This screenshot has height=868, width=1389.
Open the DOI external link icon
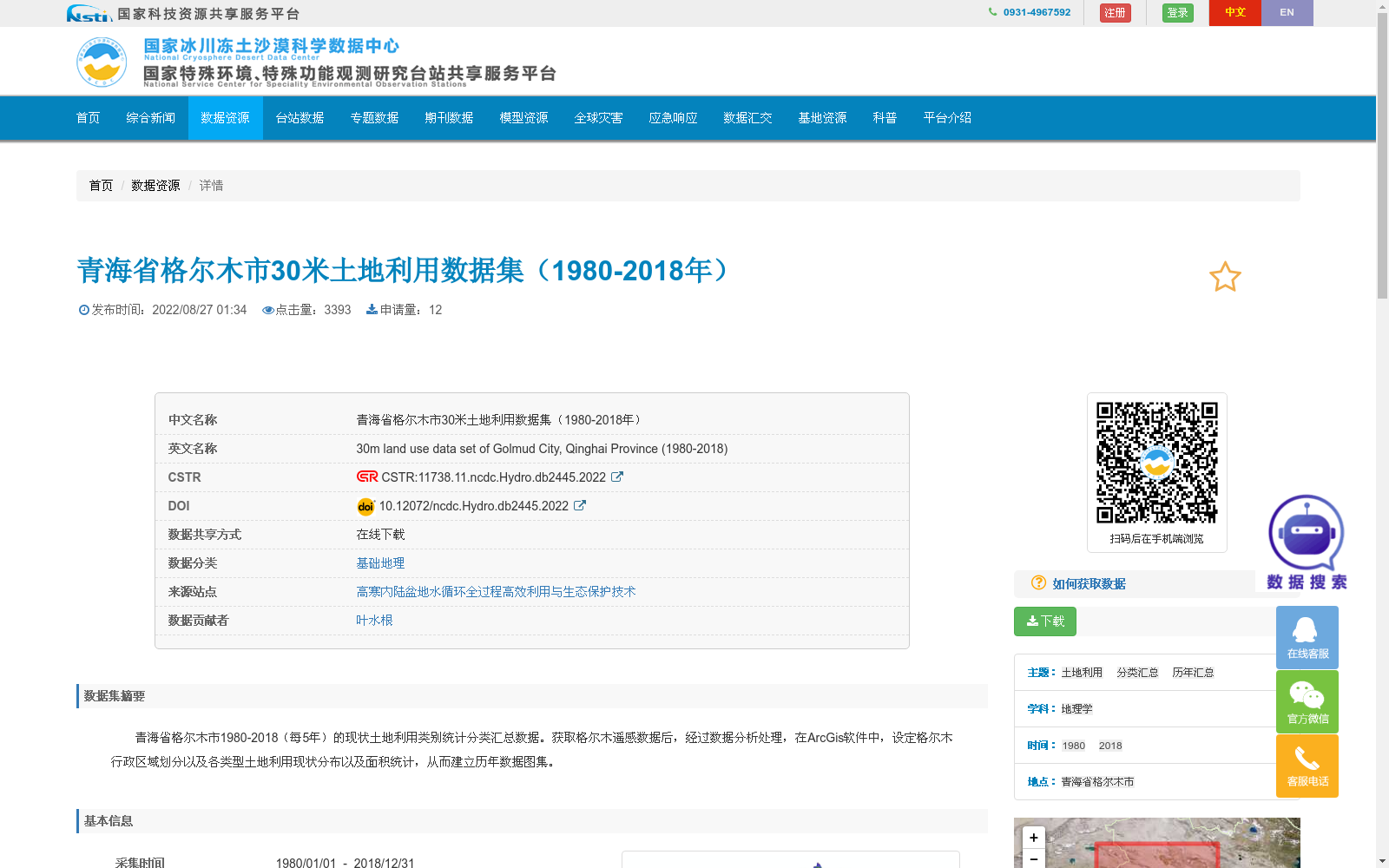coord(580,505)
